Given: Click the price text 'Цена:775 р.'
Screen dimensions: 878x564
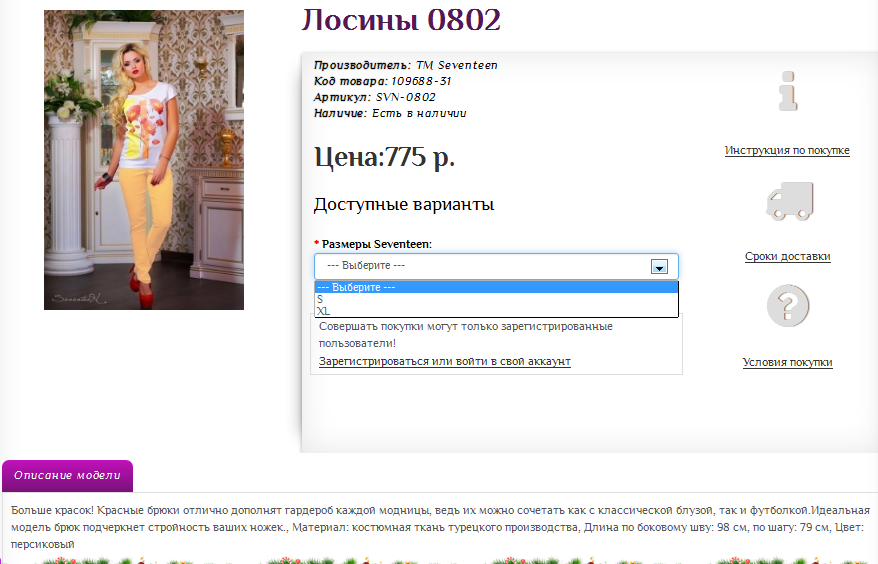Looking at the screenshot, I should 384,156.
